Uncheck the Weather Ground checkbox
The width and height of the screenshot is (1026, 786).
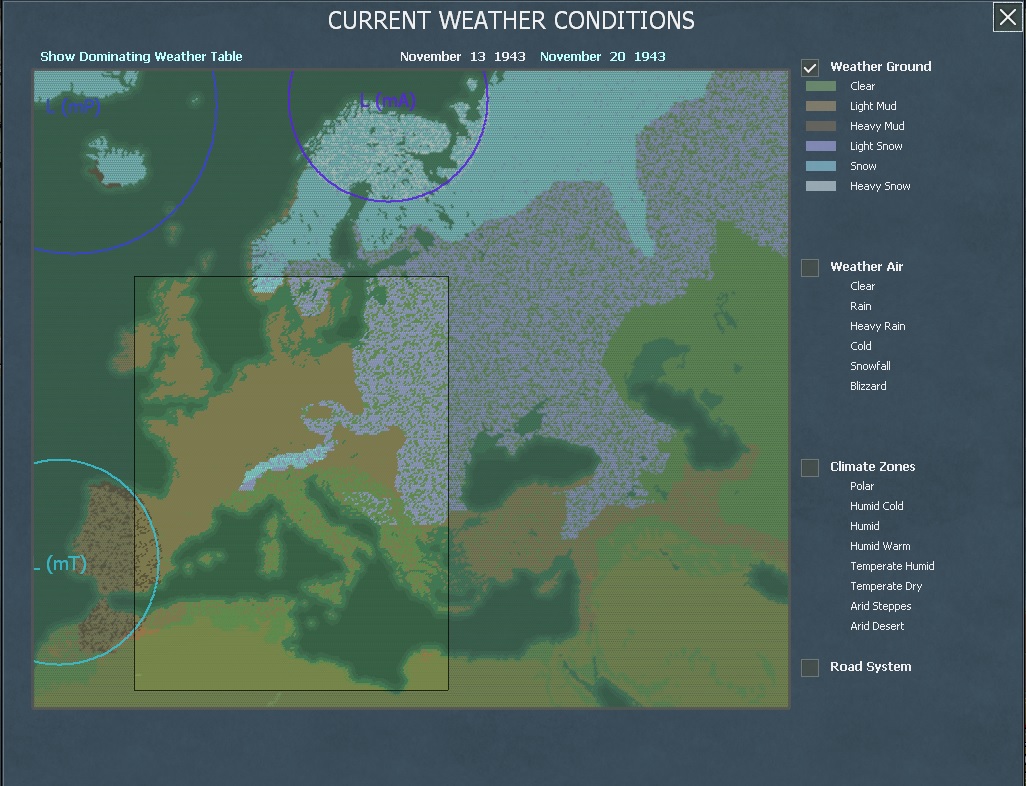click(x=809, y=66)
